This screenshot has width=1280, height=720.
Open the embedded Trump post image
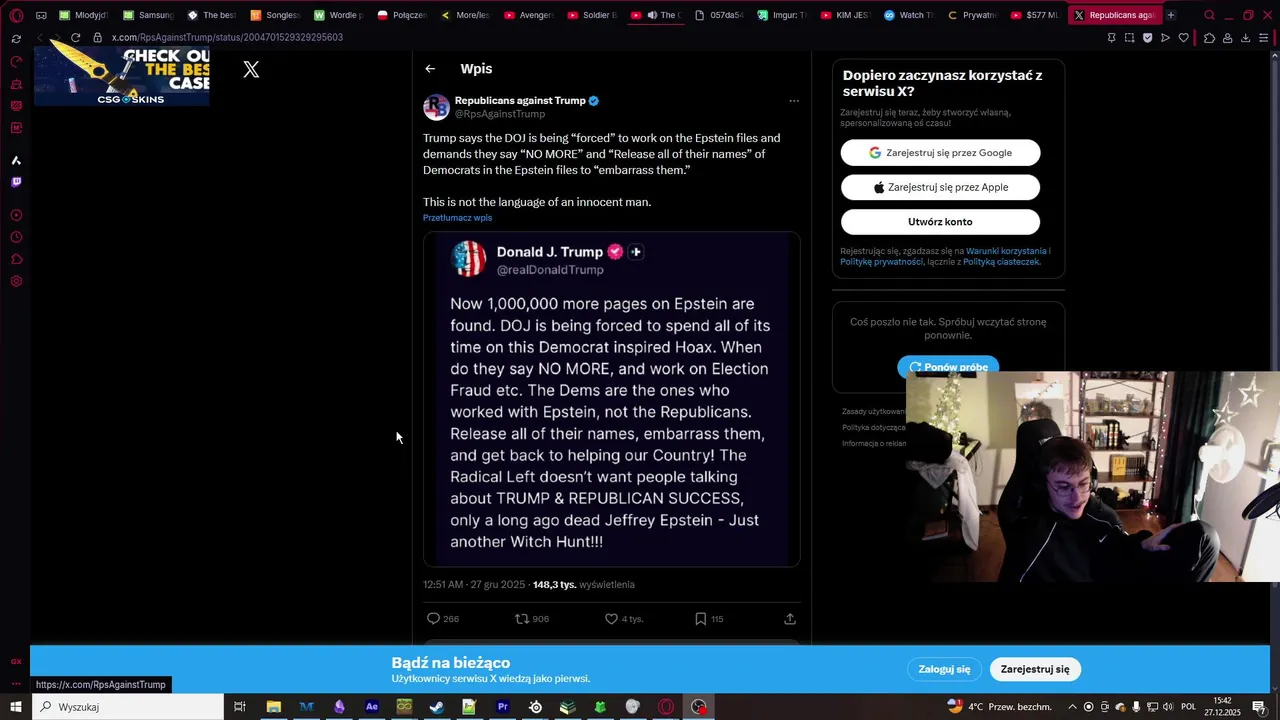point(611,400)
